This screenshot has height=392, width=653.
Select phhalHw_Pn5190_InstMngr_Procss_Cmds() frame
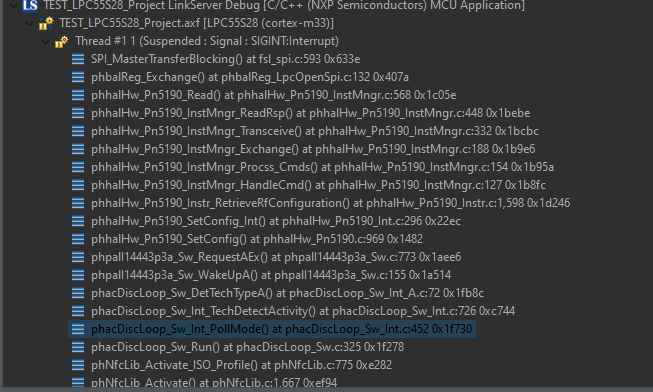click(322, 167)
